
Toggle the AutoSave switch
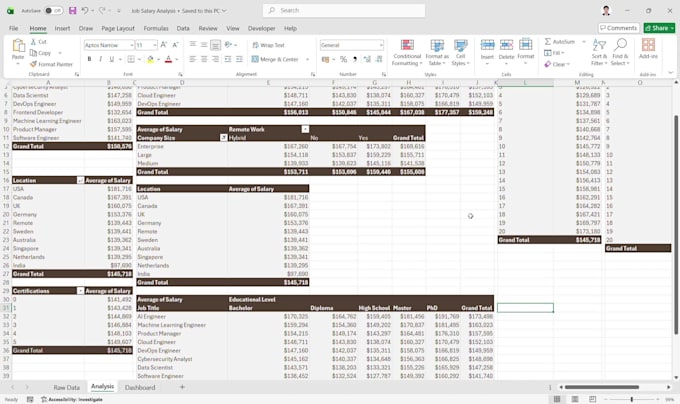click(x=54, y=10)
